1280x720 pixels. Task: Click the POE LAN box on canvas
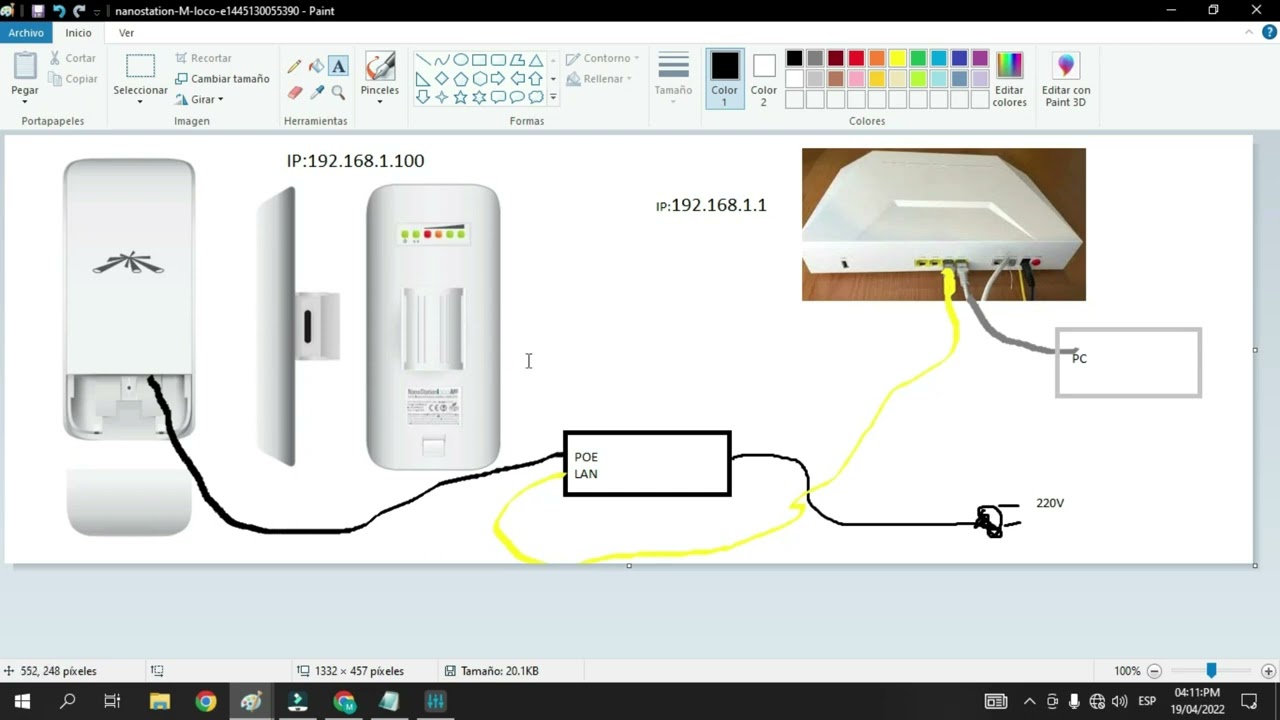pos(647,464)
